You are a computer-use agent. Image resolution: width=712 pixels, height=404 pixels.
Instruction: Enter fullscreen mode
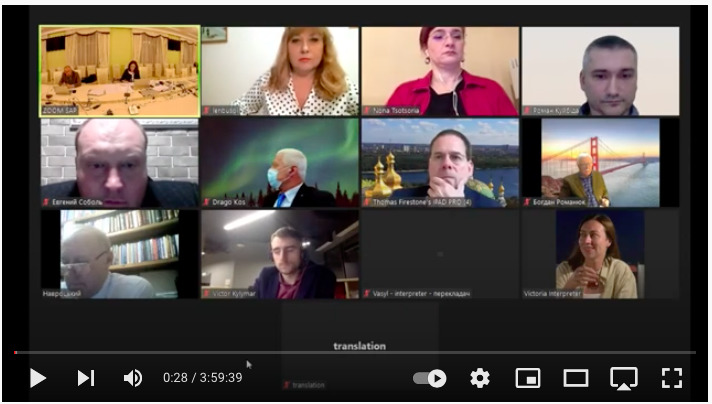point(672,378)
